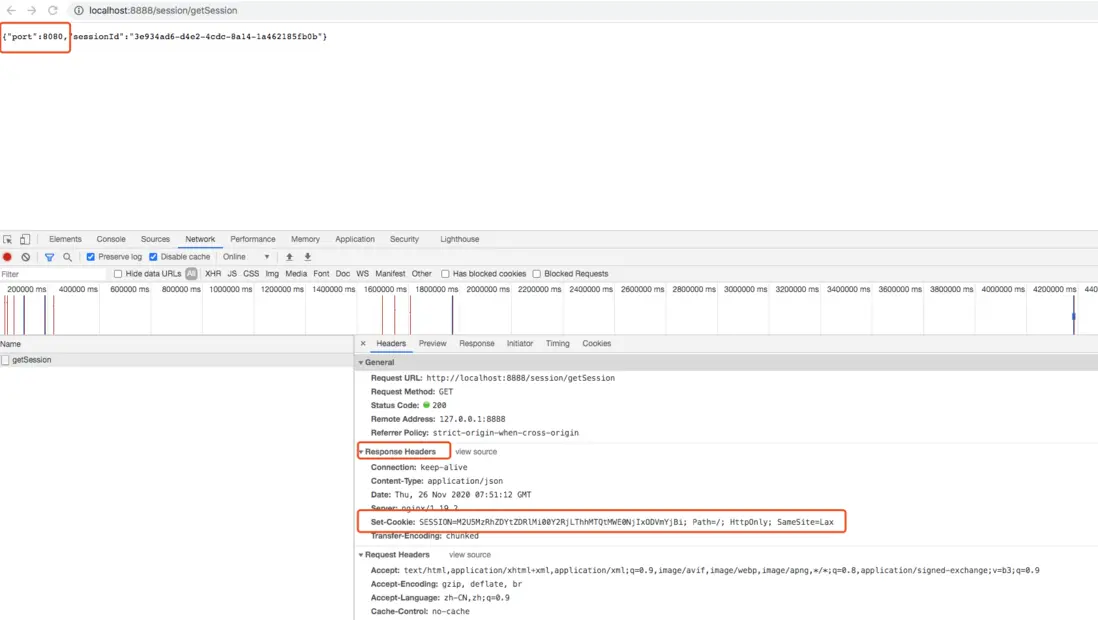Screen dimensions: 1098x620
Task: Filter requests by Other type
Action: coord(422,274)
